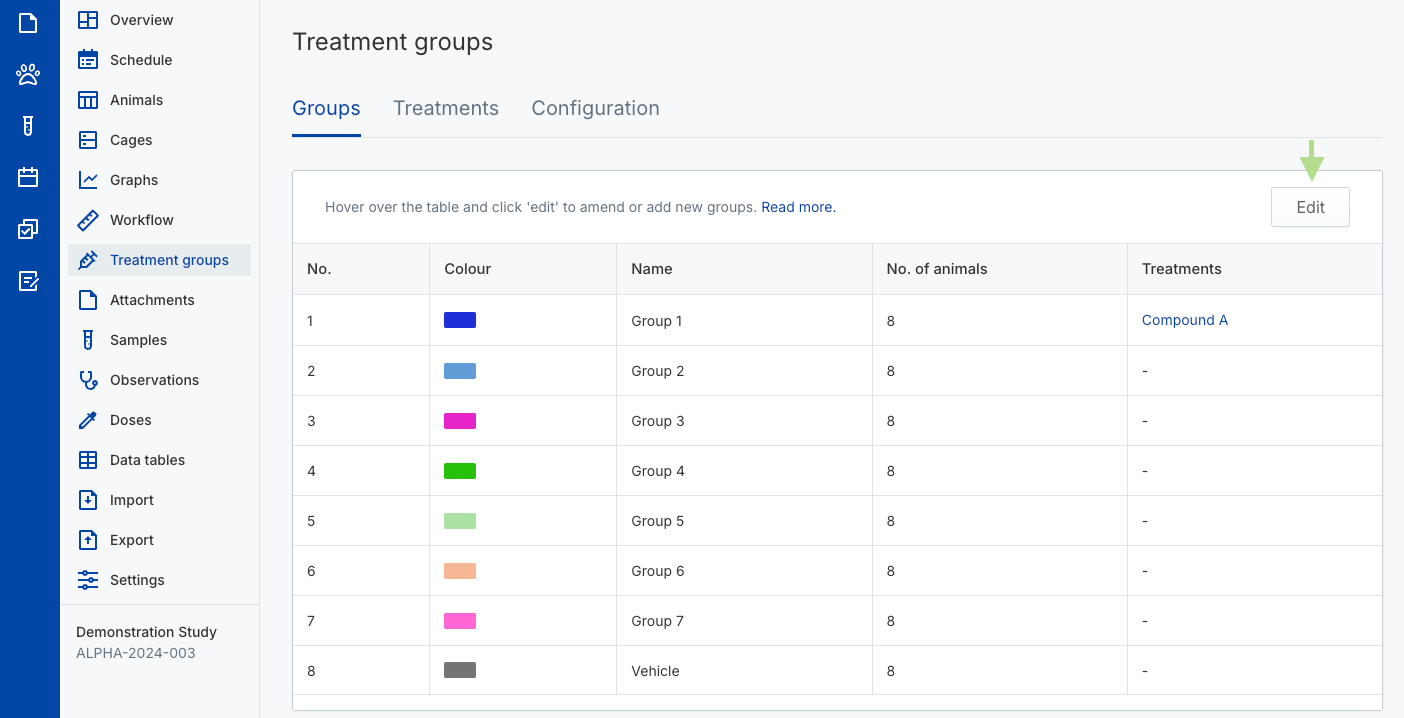Open the checklist icon in left rail
The image size is (1404, 718).
click(28, 230)
